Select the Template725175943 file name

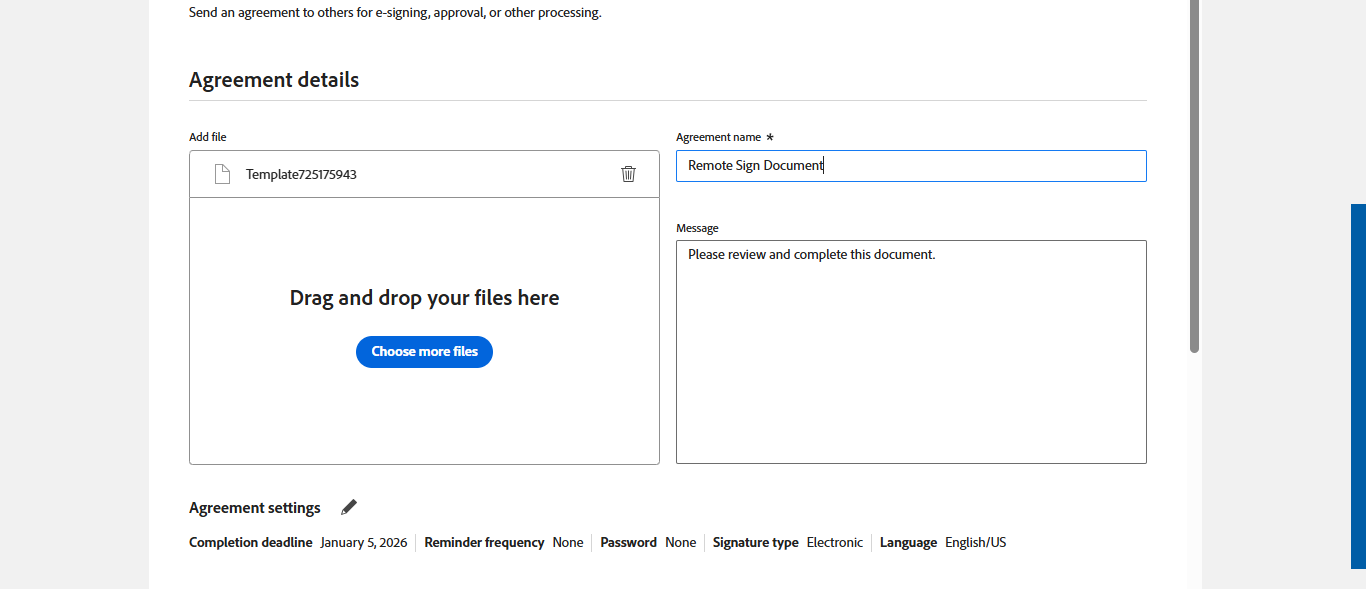pyautogui.click(x=301, y=174)
